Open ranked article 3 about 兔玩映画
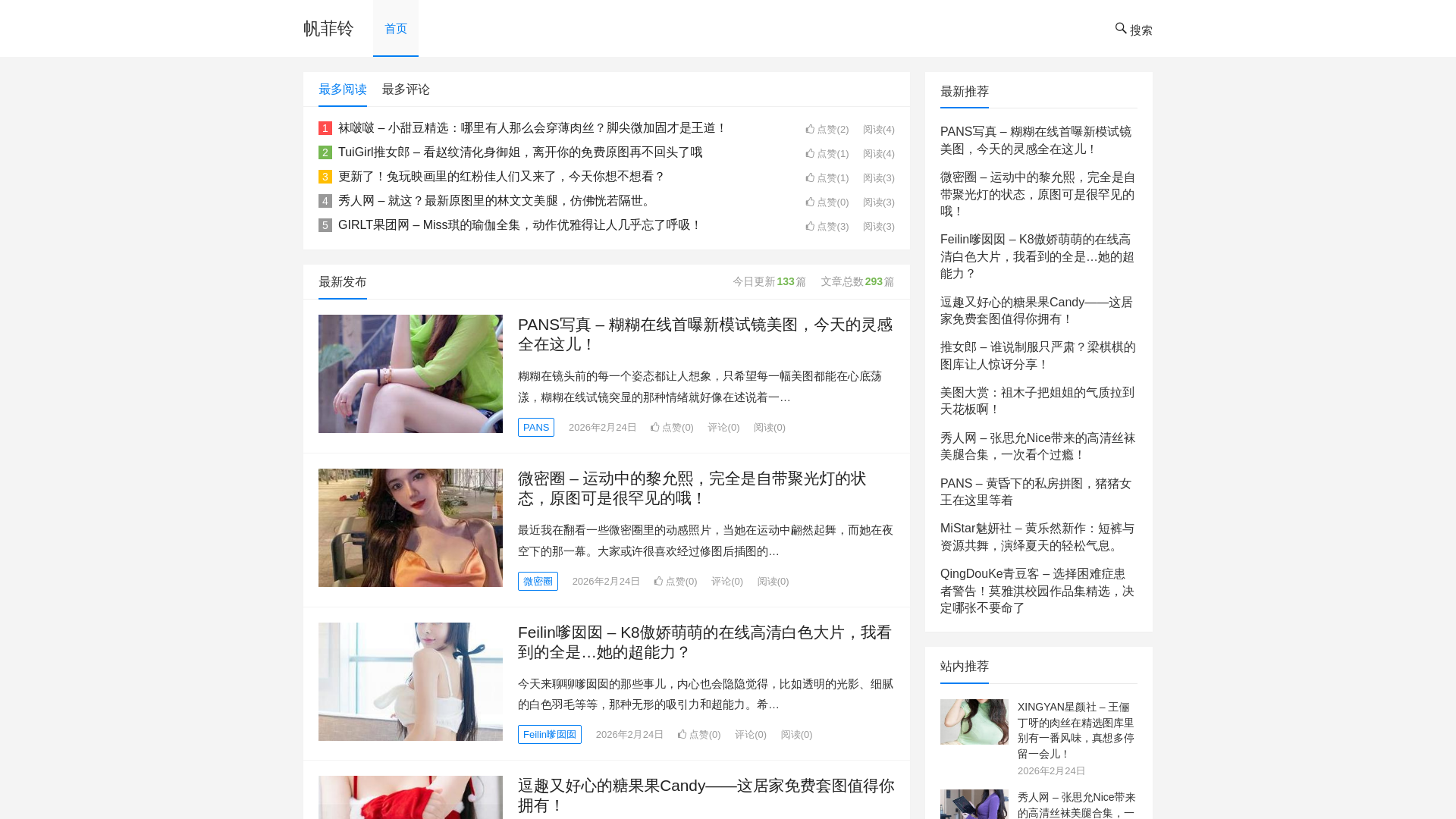 point(501,177)
